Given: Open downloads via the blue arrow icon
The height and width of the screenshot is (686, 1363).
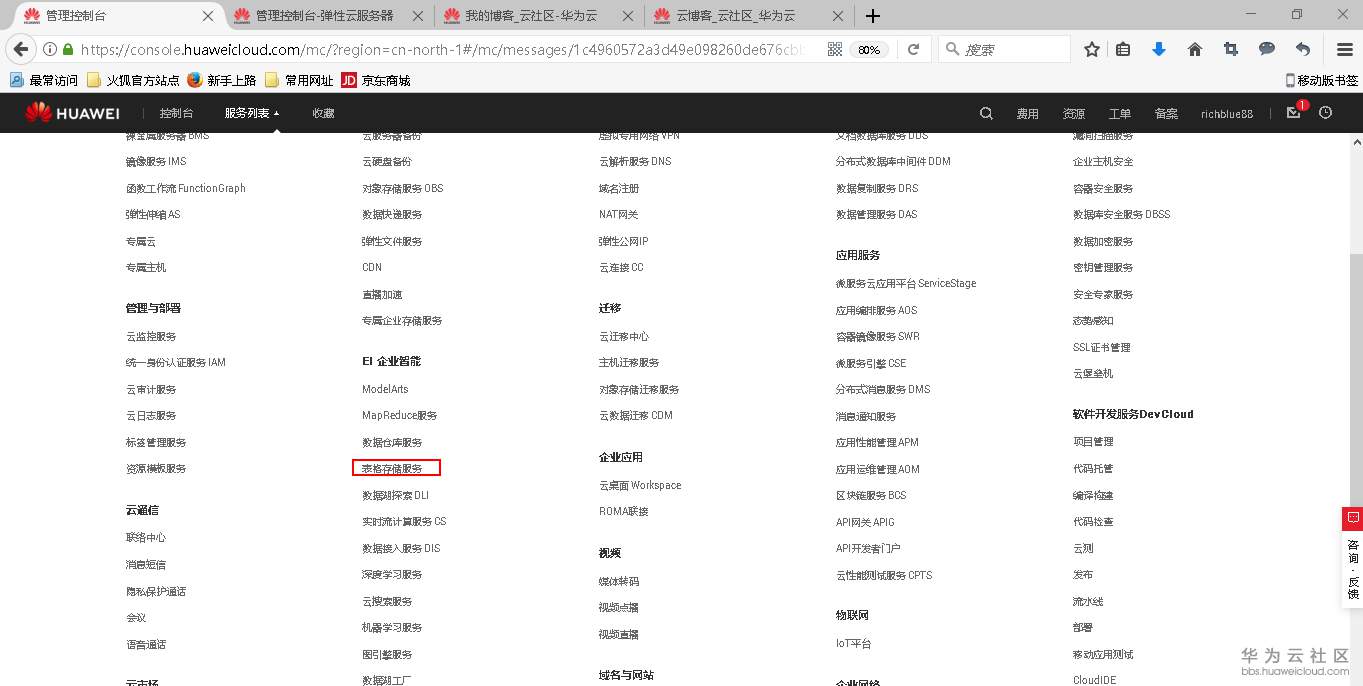Looking at the screenshot, I should (1158, 47).
